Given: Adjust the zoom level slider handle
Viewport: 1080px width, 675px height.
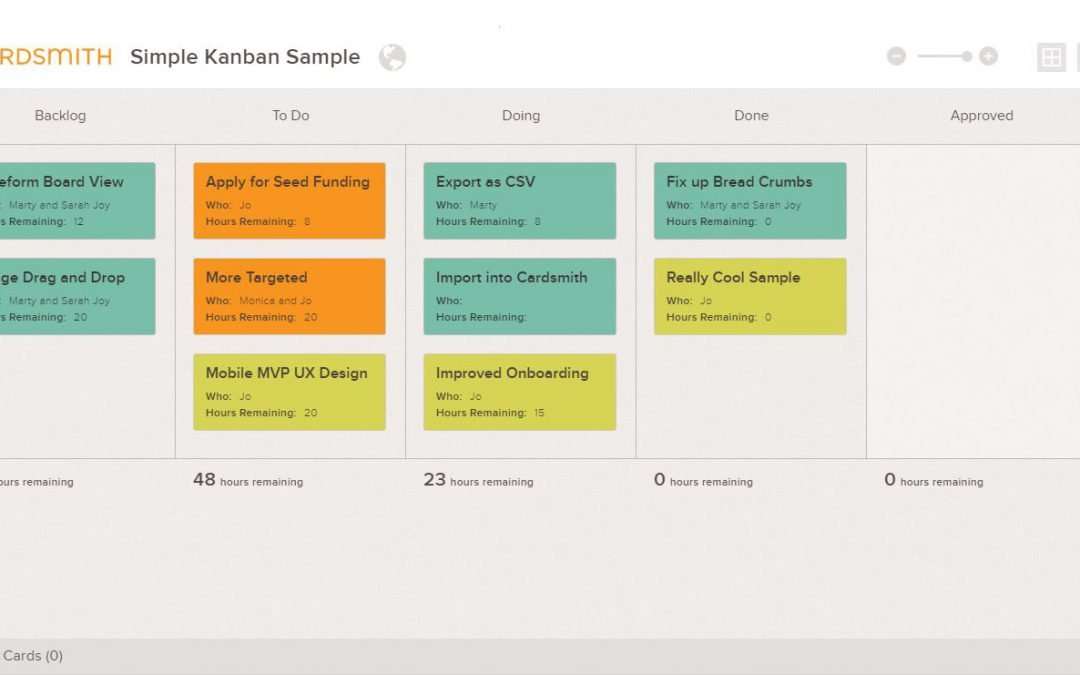Looking at the screenshot, I should 967,56.
